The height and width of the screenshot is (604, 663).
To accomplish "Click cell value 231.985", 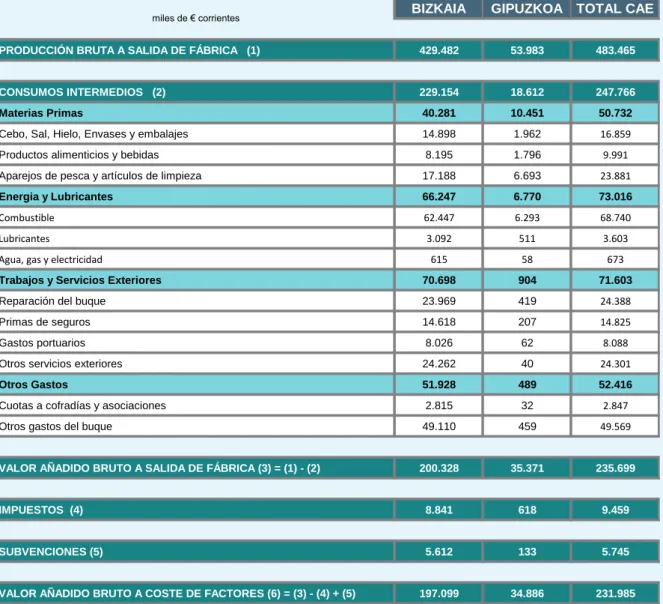I will coord(615,593).
